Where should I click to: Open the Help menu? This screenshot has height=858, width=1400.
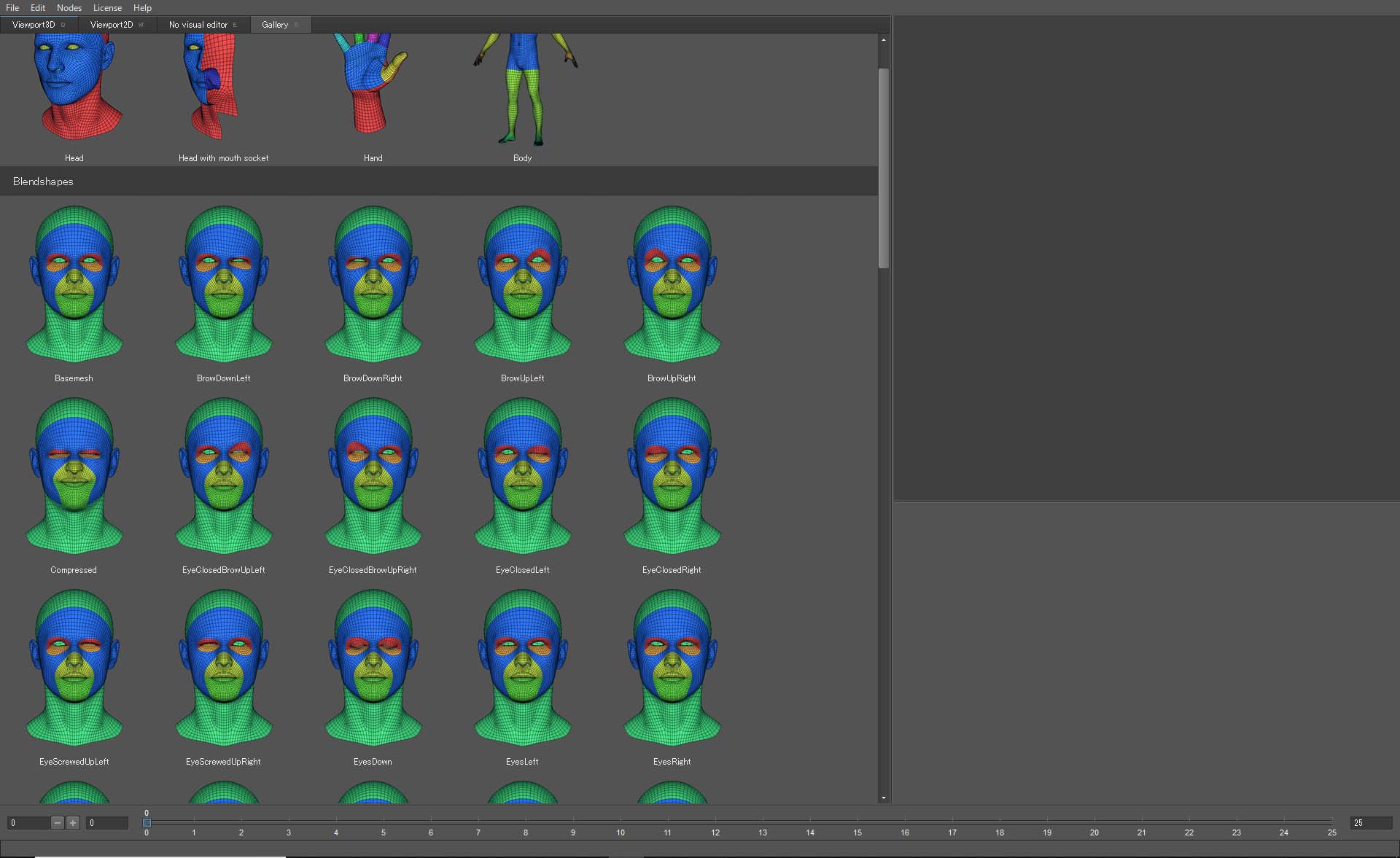pos(142,7)
